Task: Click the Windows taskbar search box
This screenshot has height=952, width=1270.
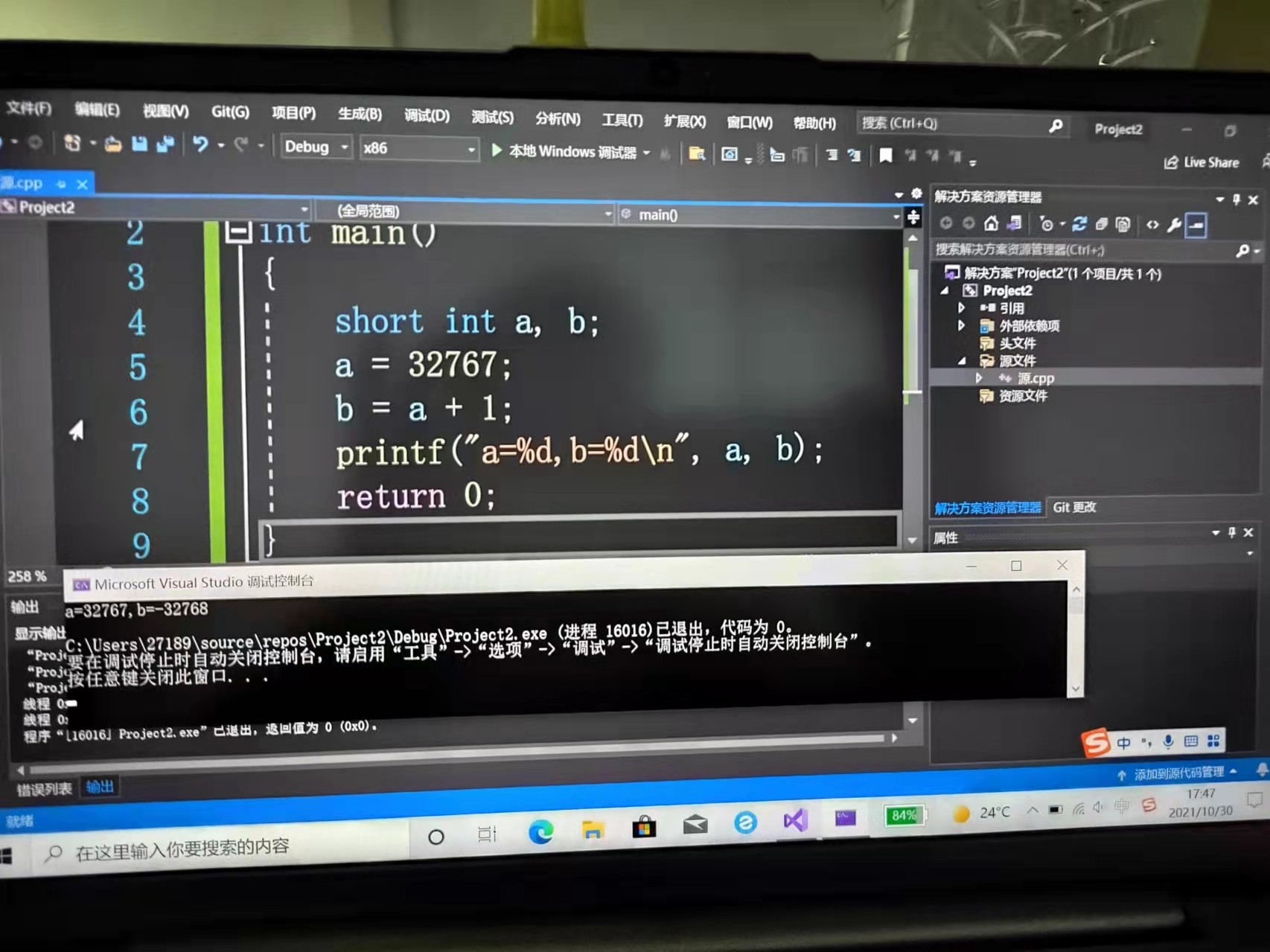Action: coord(220,849)
